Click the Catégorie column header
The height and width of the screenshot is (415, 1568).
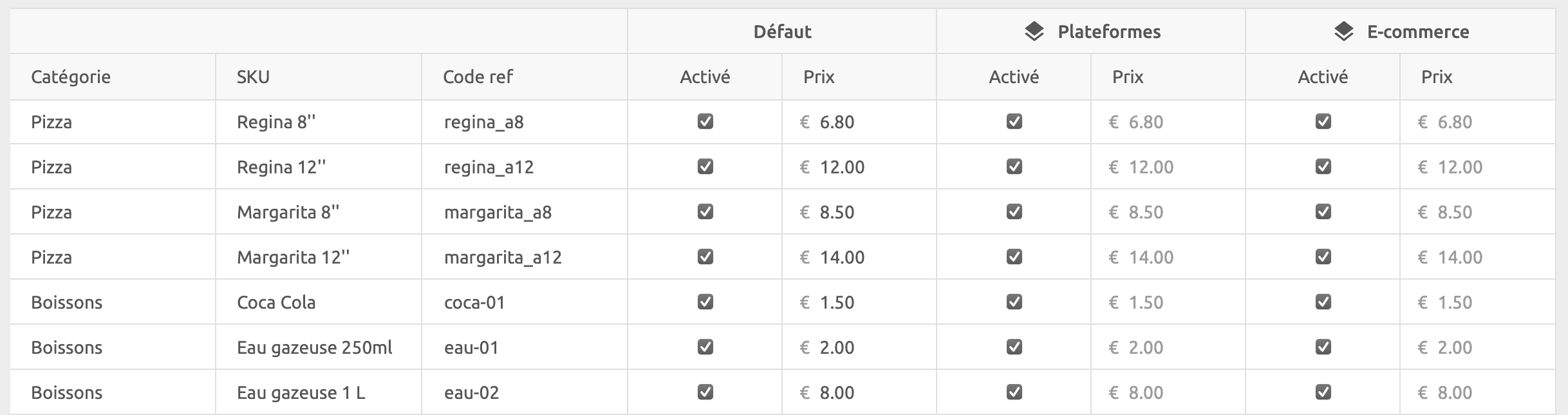(71, 77)
